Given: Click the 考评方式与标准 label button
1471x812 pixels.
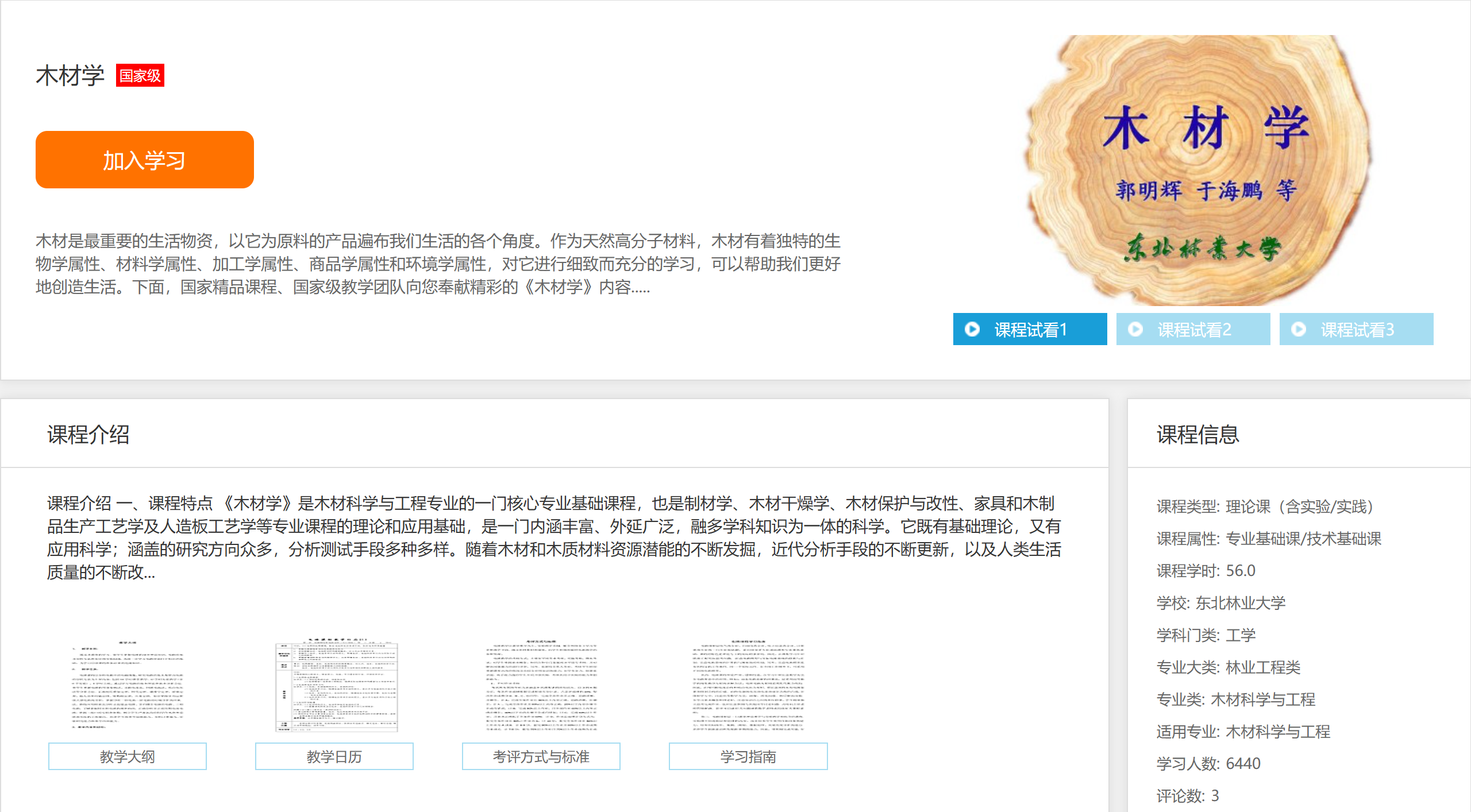Looking at the screenshot, I should [x=541, y=756].
